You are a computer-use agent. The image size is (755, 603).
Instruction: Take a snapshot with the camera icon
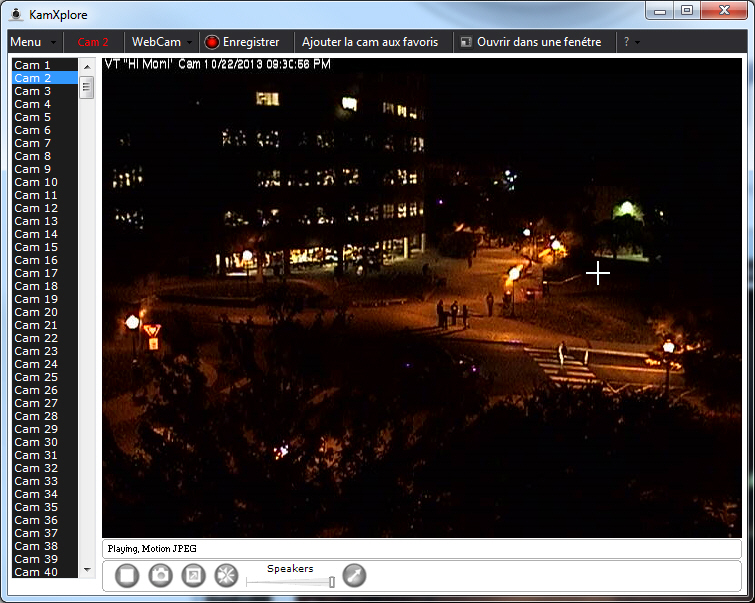(x=160, y=576)
